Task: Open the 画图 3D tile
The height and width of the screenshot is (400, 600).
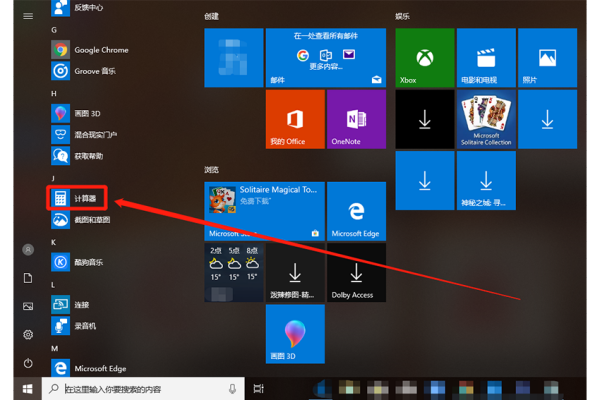Action: 295,334
